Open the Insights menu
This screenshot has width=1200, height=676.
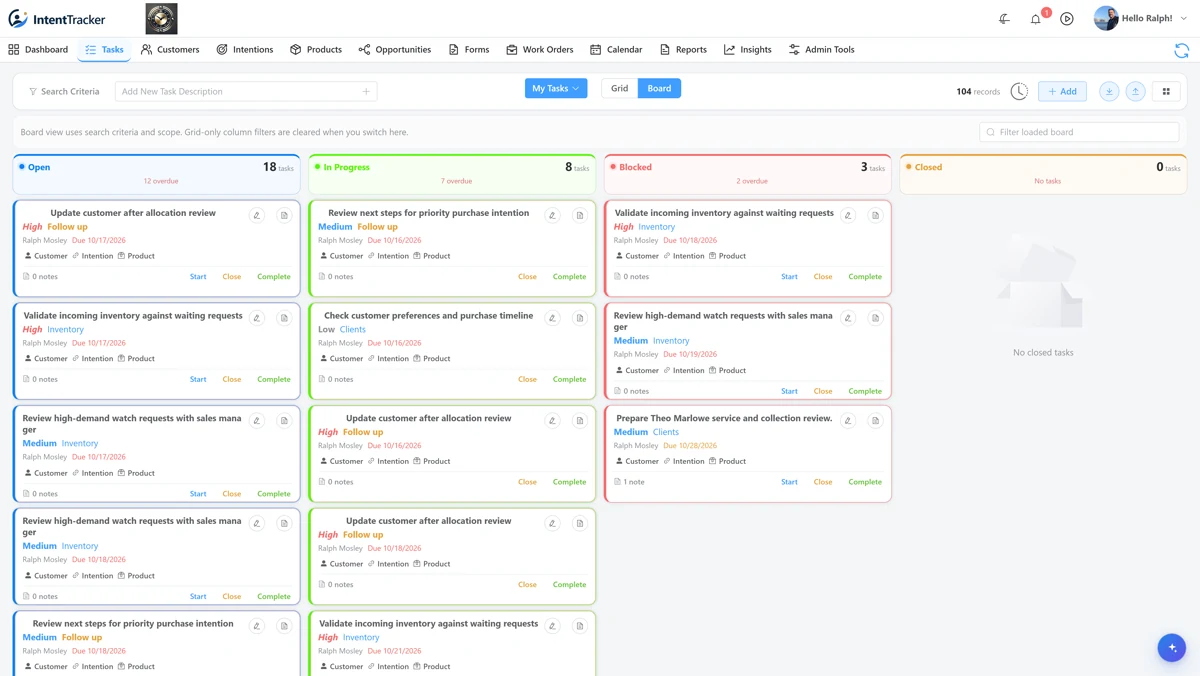748,49
